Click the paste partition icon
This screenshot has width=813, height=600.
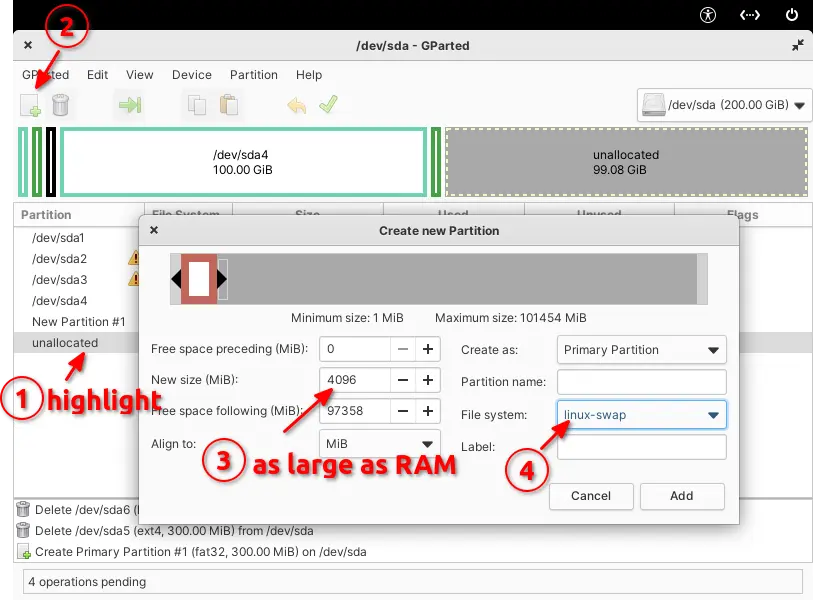pyautogui.click(x=229, y=105)
